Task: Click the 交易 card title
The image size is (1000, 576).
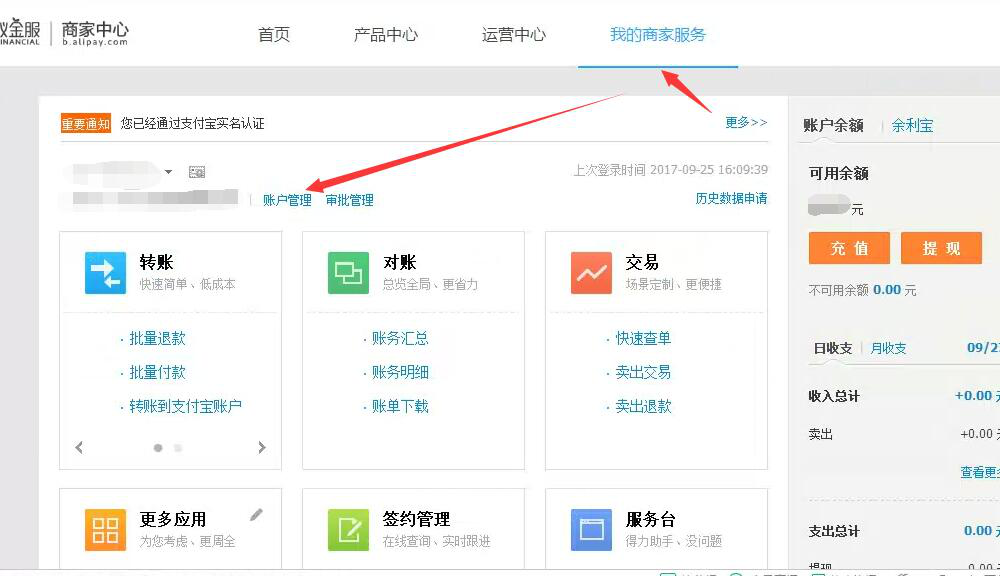Action: [642, 262]
